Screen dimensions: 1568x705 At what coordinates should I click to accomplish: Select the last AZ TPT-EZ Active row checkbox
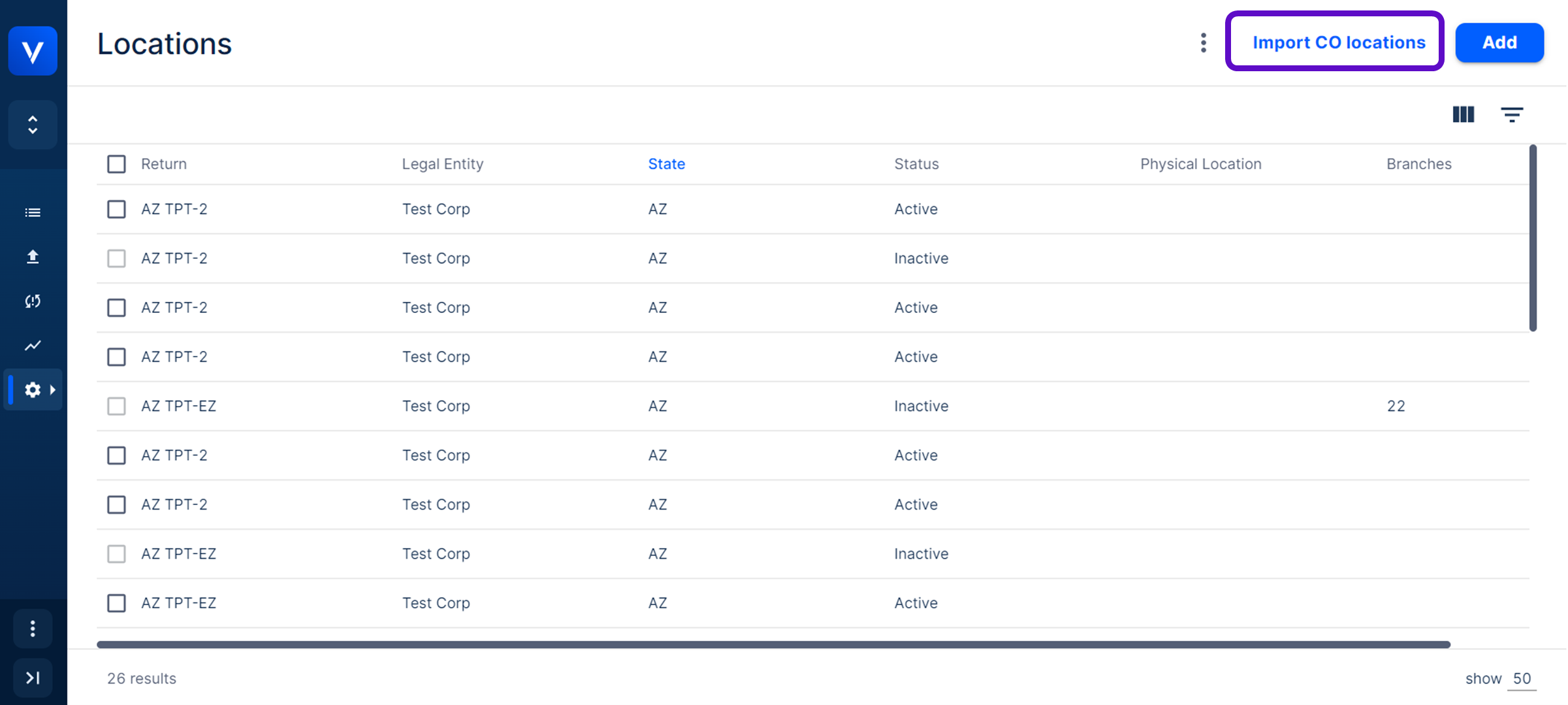116,603
